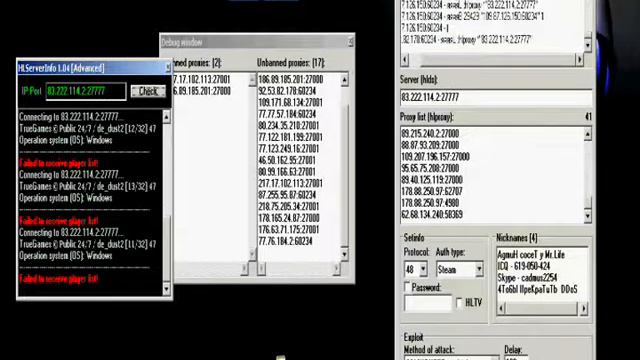Select unbanned proxy 176.63.71.175:27001

(289, 229)
